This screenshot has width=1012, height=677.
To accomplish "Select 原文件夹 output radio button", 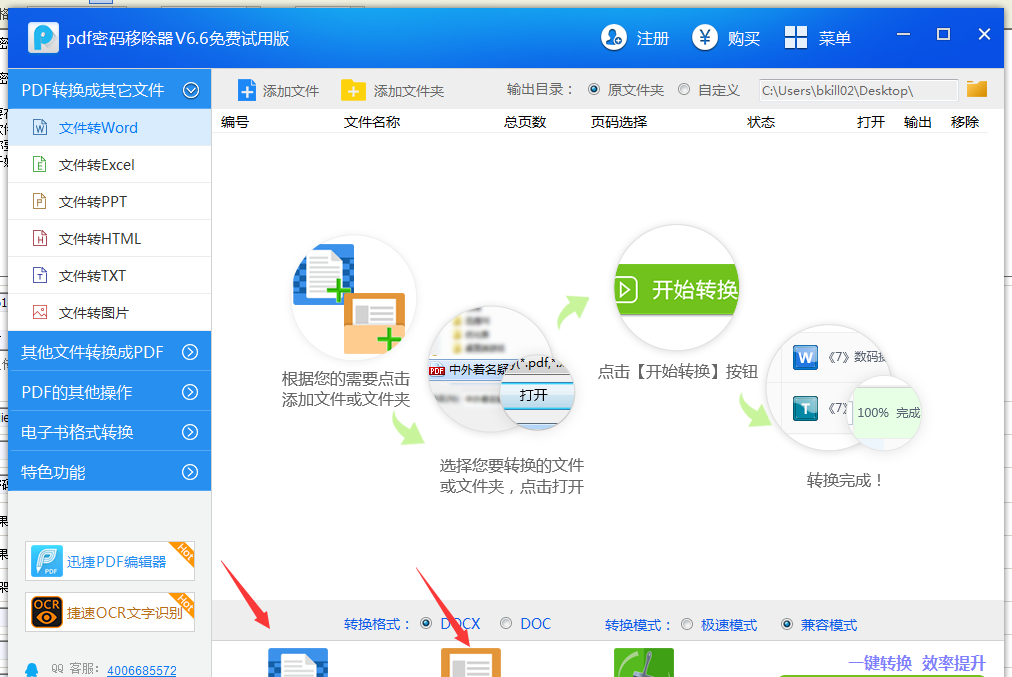I will pyautogui.click(x=594, y=90).
